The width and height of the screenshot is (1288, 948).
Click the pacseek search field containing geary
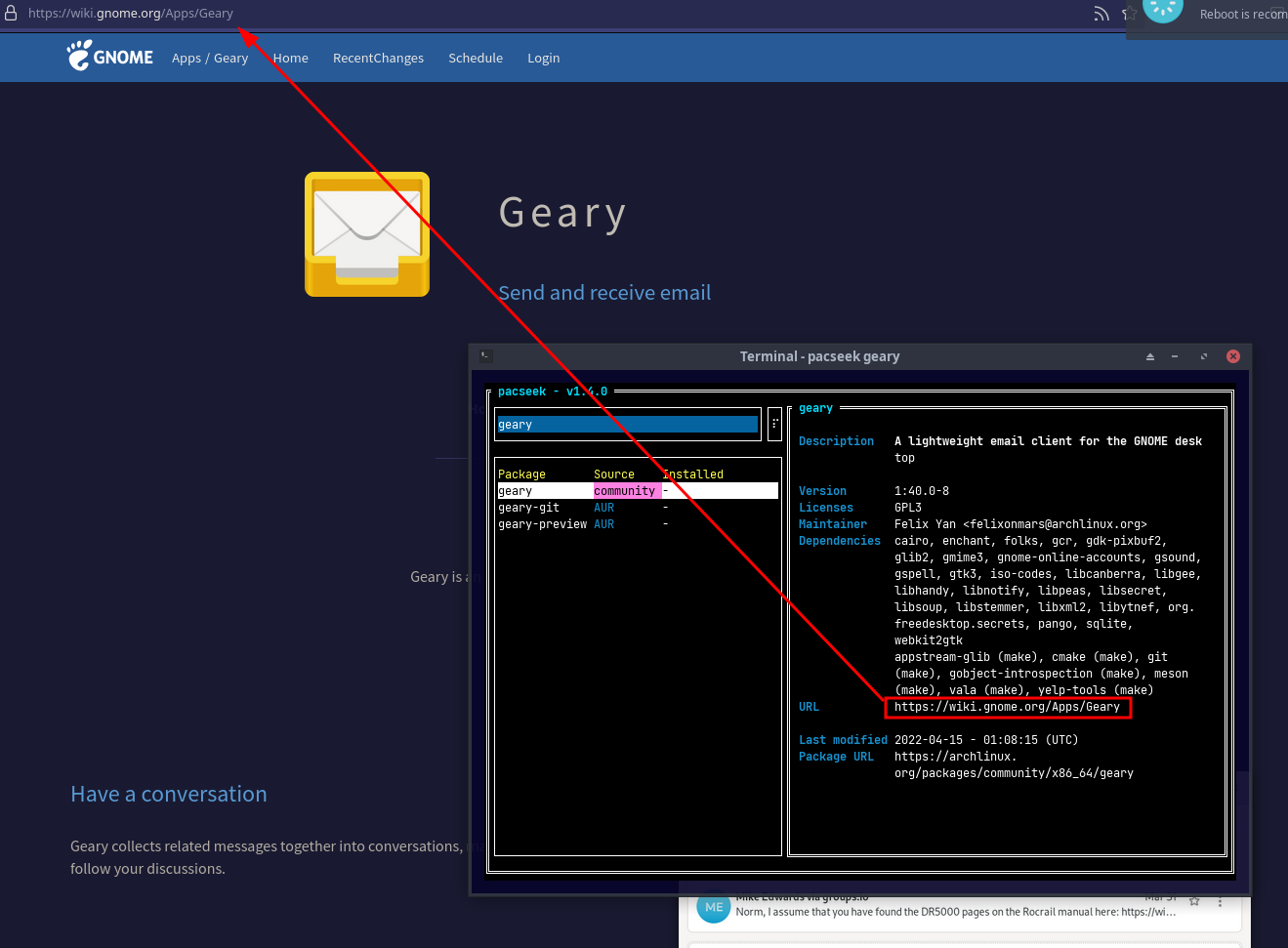628,425
